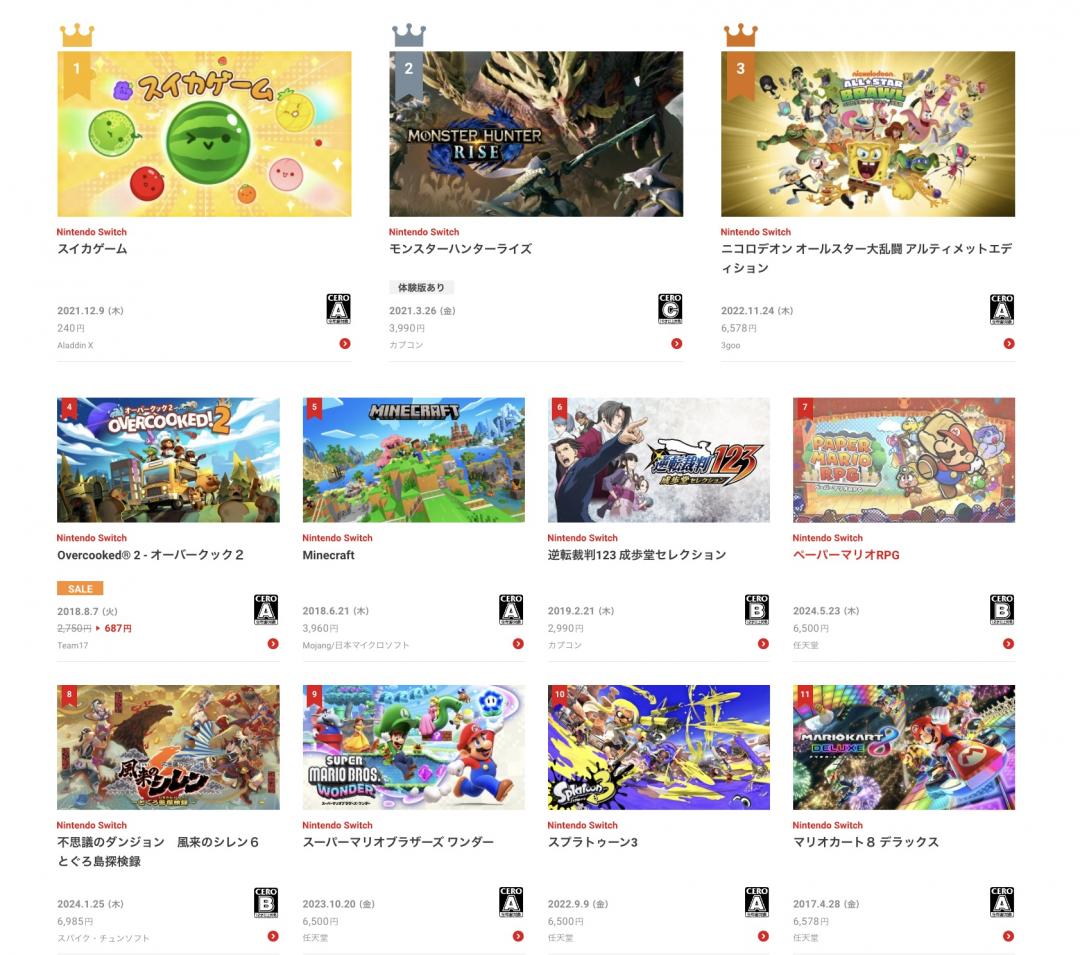
Task: Click the CERO C rating icon for Monster Hunter Rise
Action: pos(669,308)
